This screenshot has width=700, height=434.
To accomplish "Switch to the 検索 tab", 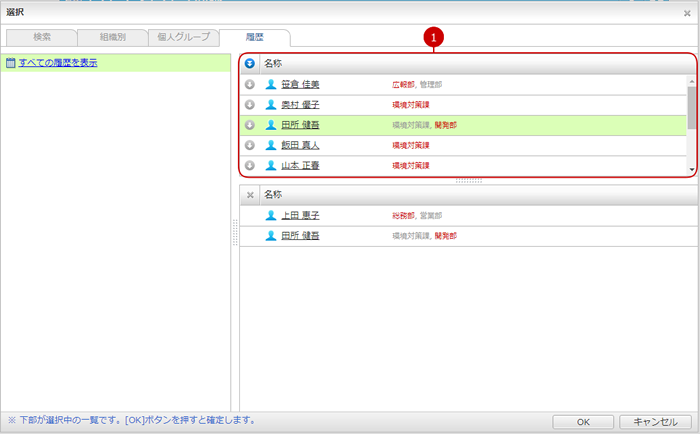I will 42,37.
